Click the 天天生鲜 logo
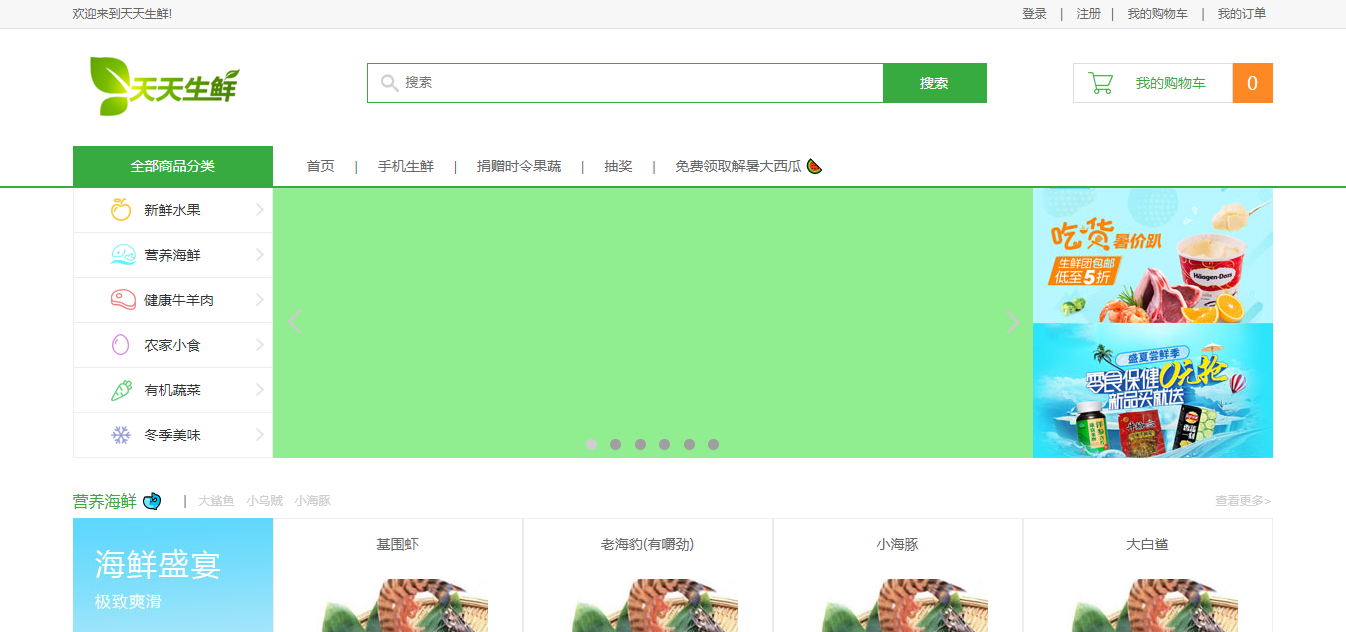The image size is (1346, 632). pos(165,86)
